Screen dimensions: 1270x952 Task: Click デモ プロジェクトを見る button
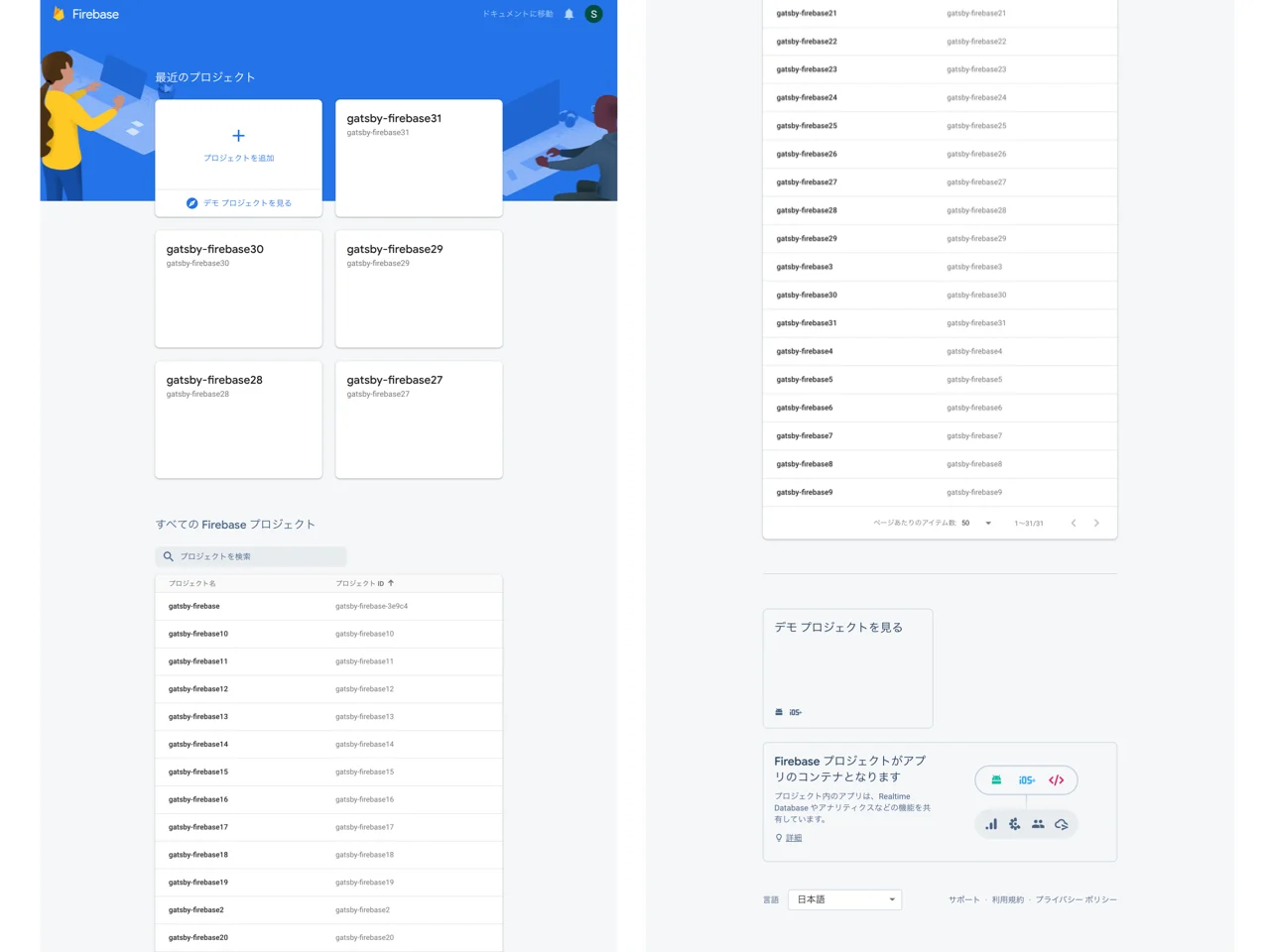(238, 202)
